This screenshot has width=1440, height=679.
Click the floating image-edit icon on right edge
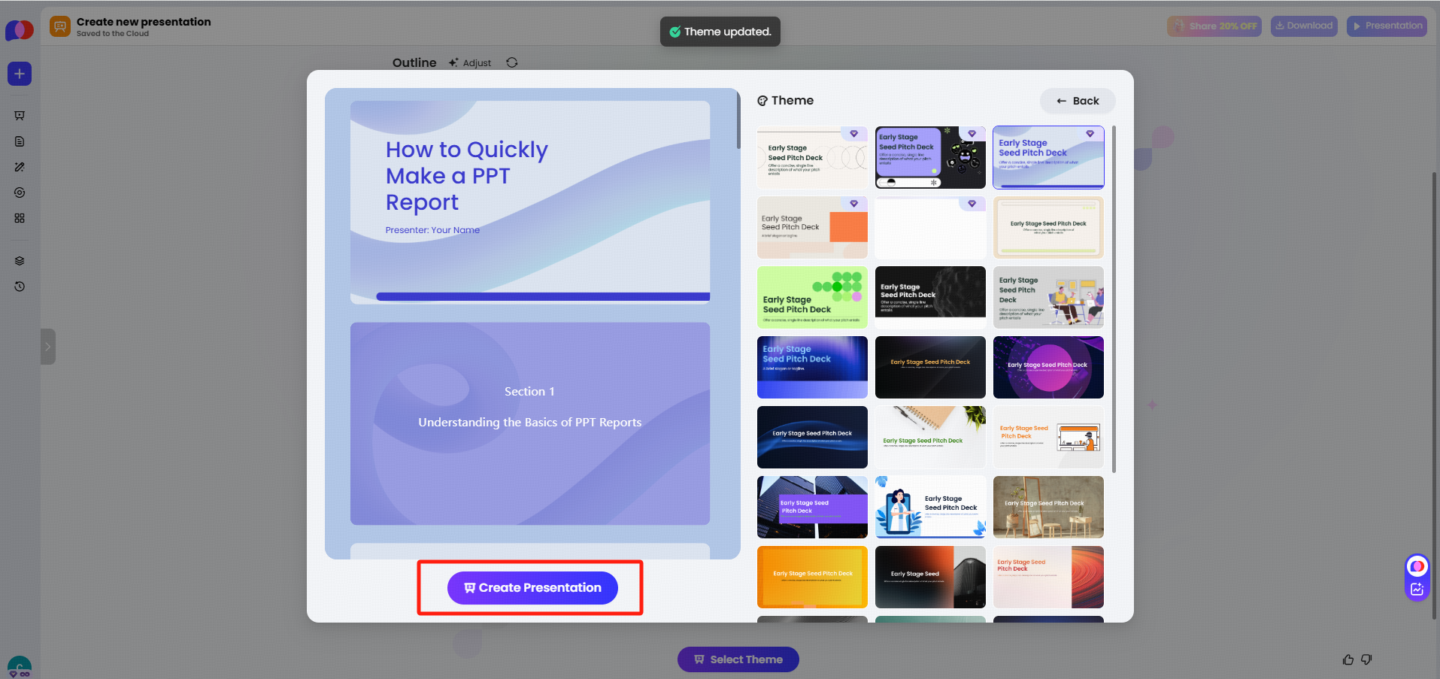point(1417,589)
